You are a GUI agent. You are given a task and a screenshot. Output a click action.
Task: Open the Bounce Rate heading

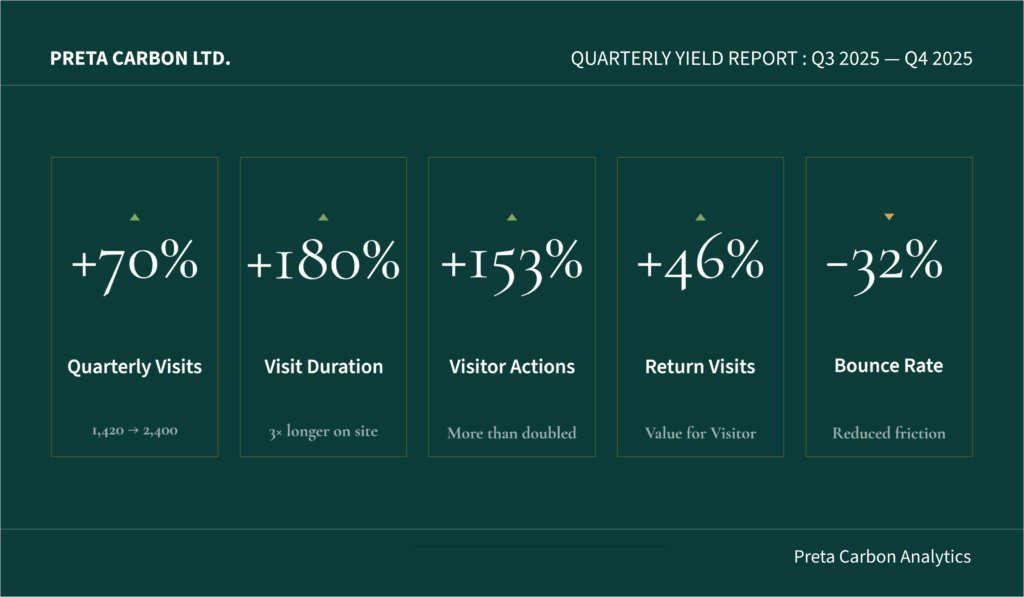click(x=889, y=366)
